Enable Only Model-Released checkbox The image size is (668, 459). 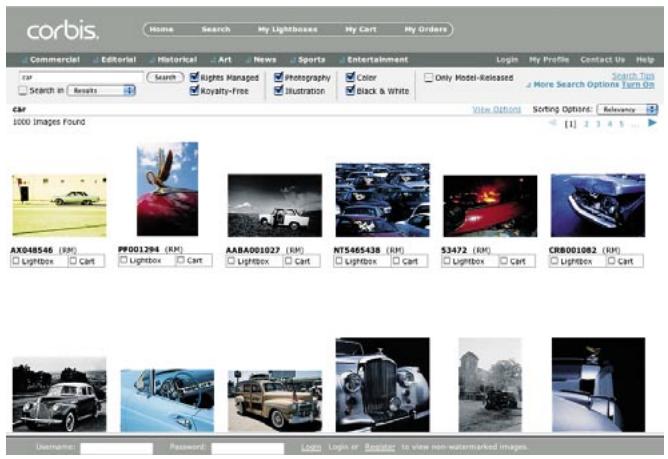[429, 77]
